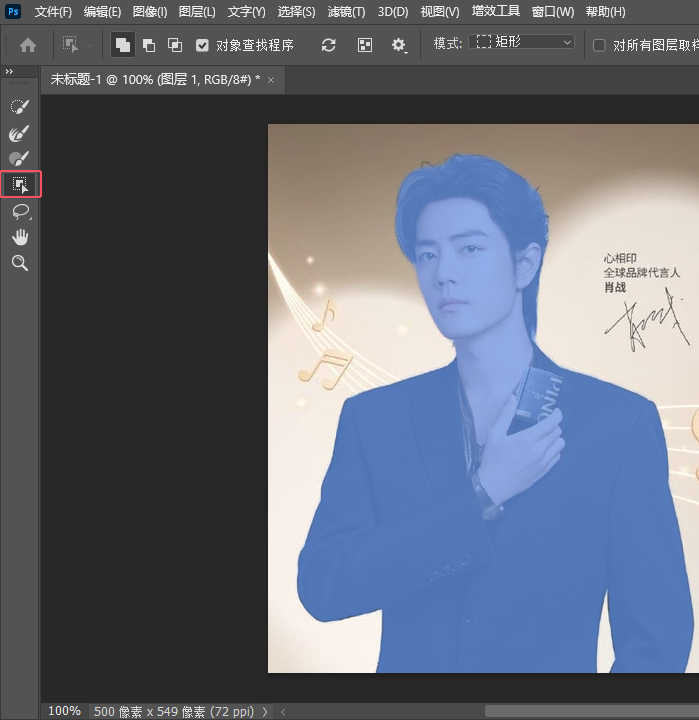Click the refresh object finder icon
Viewport: 699px width, 720px height.
pos(328,45)
